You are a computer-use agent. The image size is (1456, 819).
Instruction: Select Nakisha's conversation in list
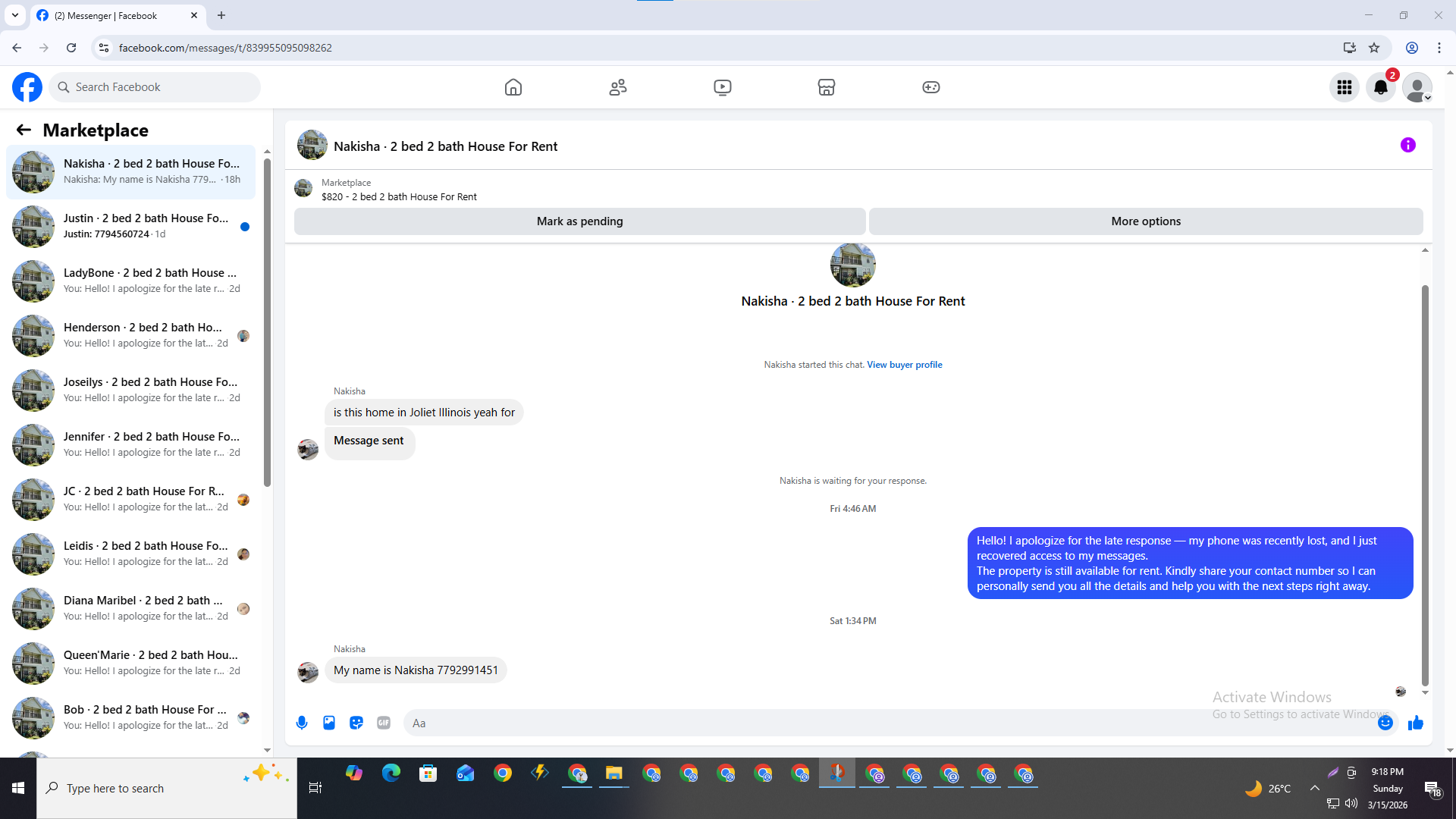(x=130, y=171)
